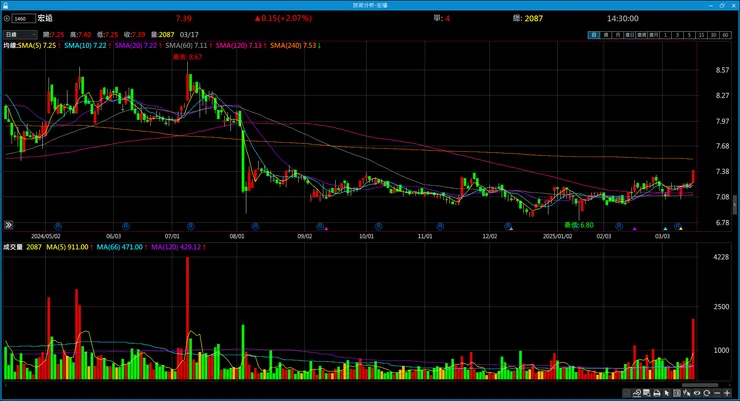The width and height of the screenshot is (740, 401).
Task: Click the cyan triangle marker near 03/03
Action: pyautogui.click(x=665, y=229)
